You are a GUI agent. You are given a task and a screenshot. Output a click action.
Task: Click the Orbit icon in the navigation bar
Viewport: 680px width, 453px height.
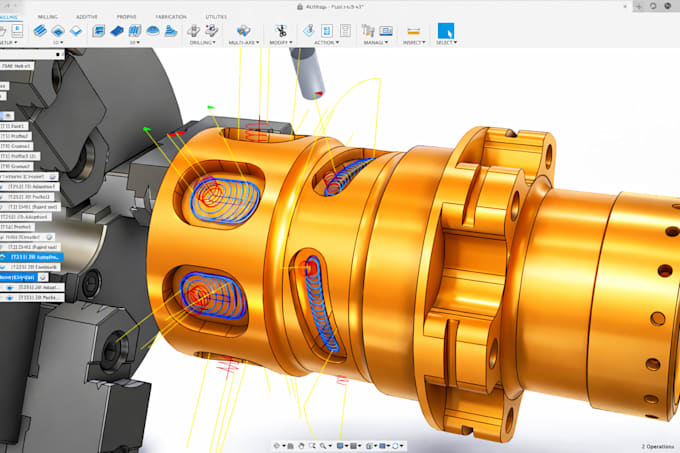[x=277, y=446]
